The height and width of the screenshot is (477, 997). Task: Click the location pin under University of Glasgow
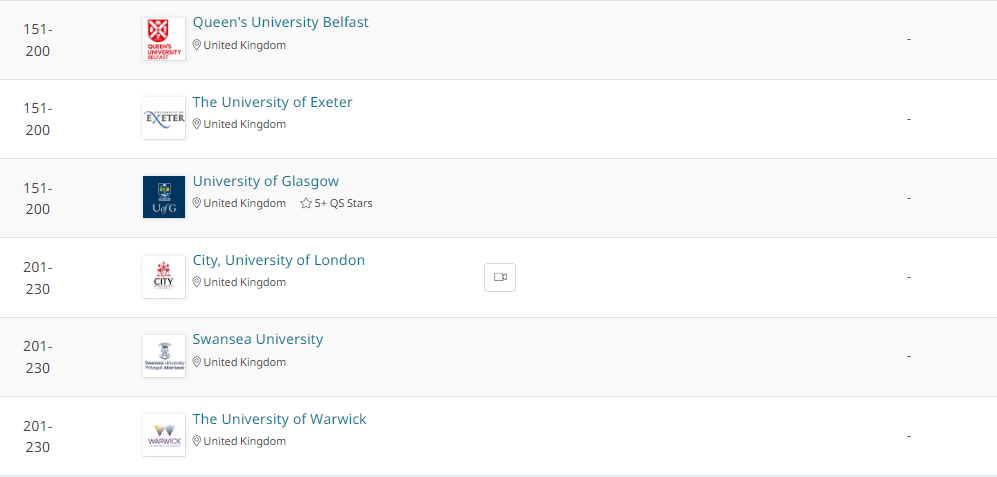coord(197,204)
